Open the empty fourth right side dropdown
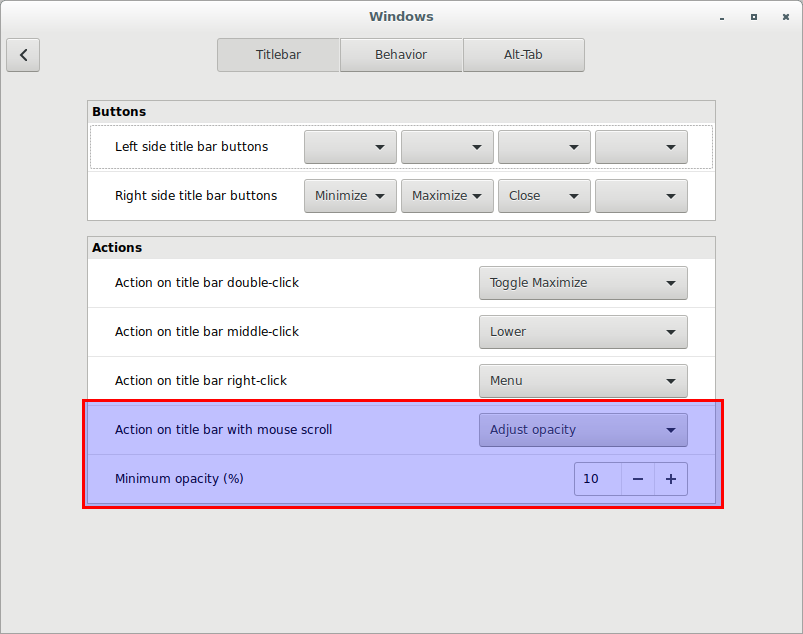 click(x=641, y=196)
